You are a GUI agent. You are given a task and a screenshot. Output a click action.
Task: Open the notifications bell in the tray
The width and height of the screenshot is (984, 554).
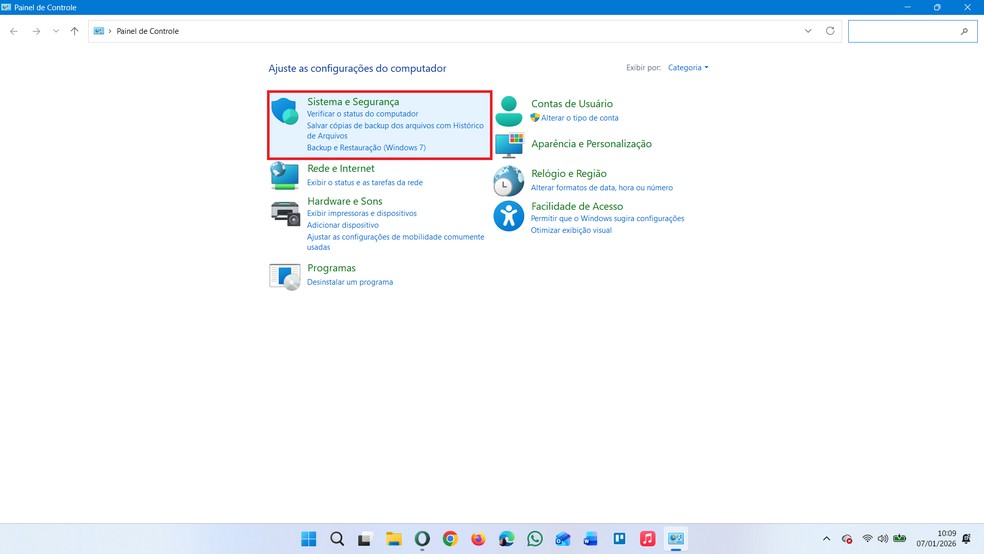966,539
